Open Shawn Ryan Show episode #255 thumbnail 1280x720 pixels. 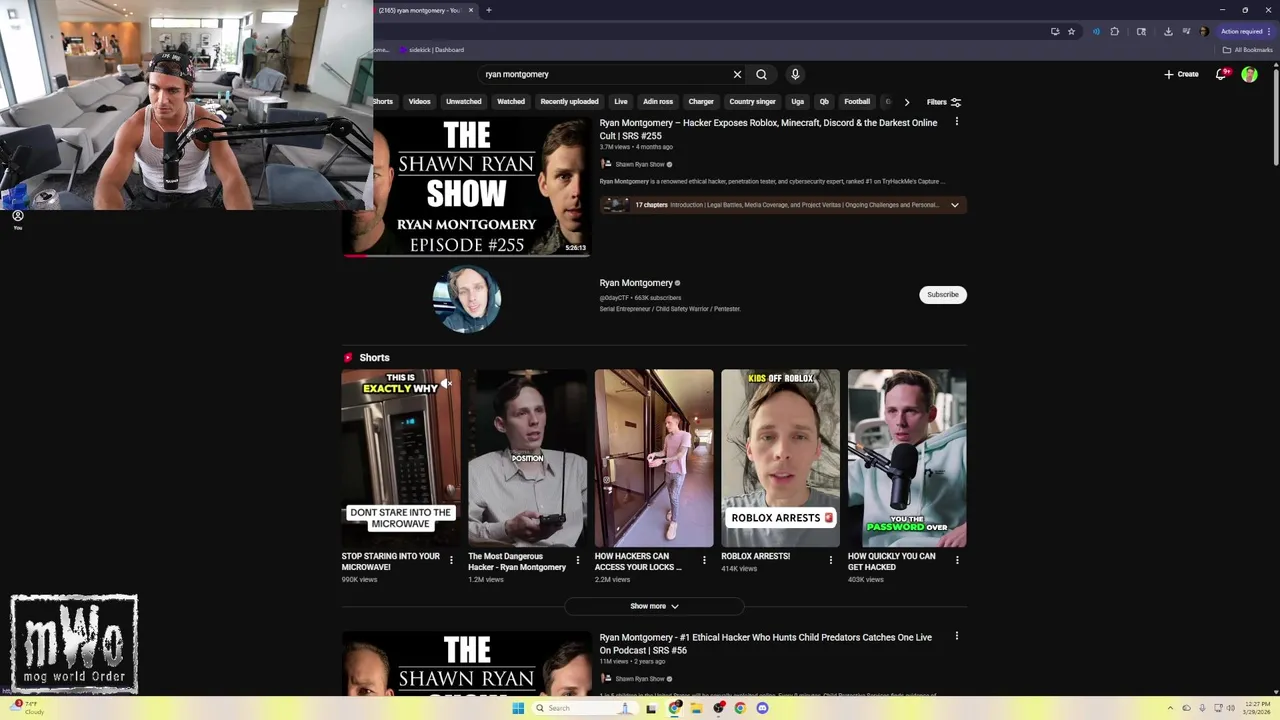466,186
